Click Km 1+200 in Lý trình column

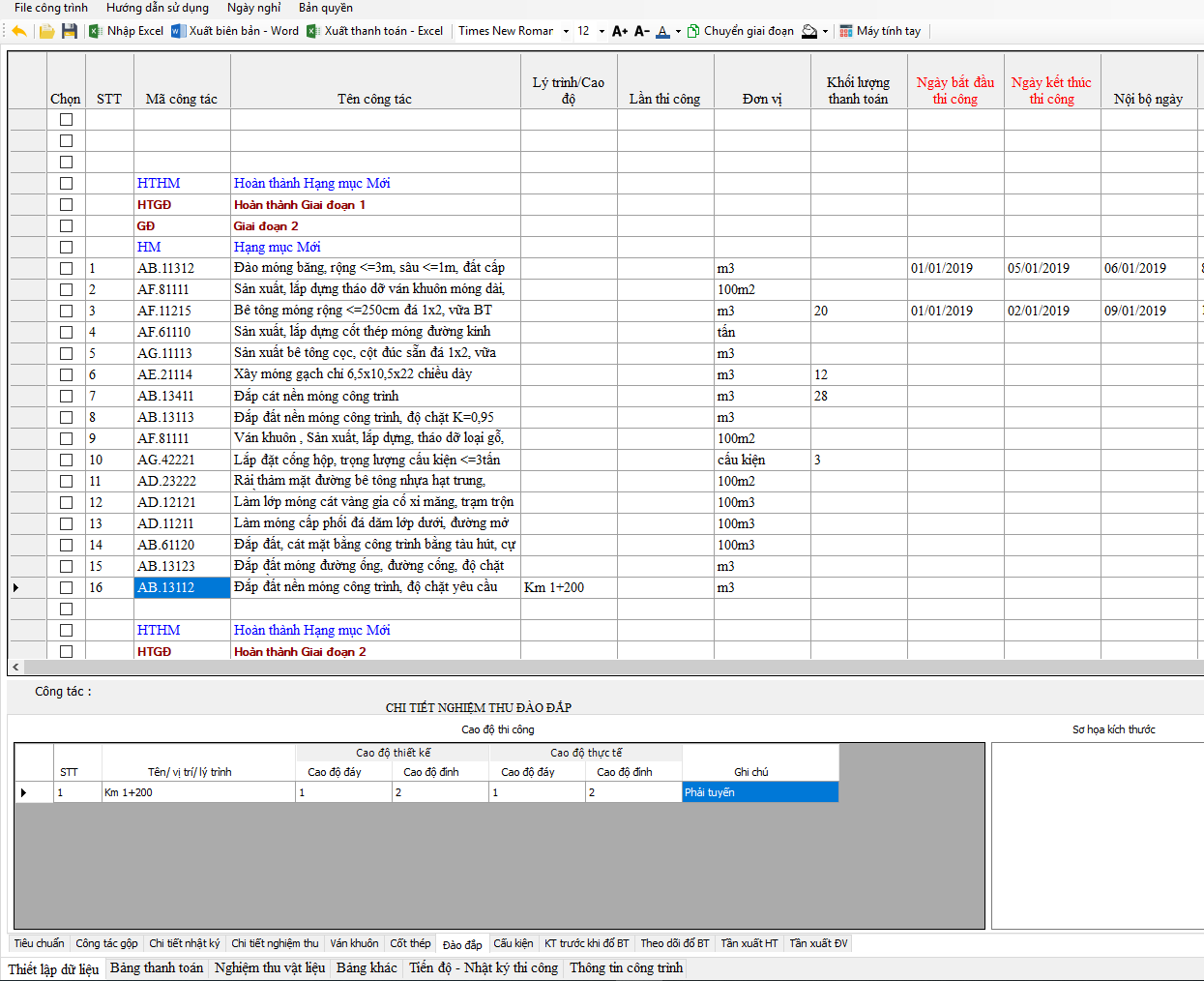point(569,587)
